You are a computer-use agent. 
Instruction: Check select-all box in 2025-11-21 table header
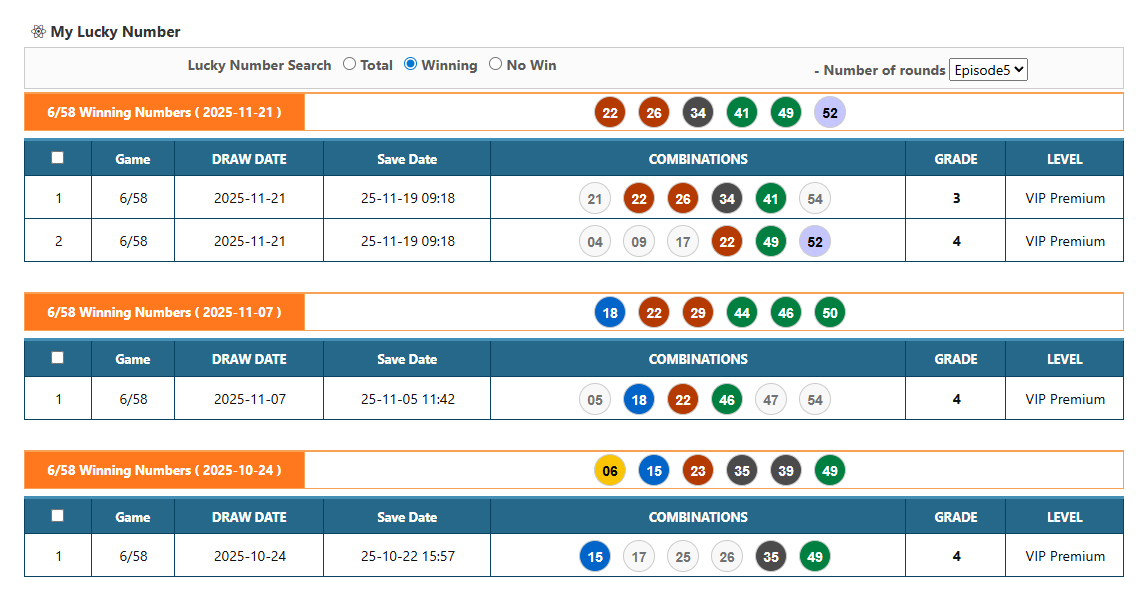coord(57,158)
